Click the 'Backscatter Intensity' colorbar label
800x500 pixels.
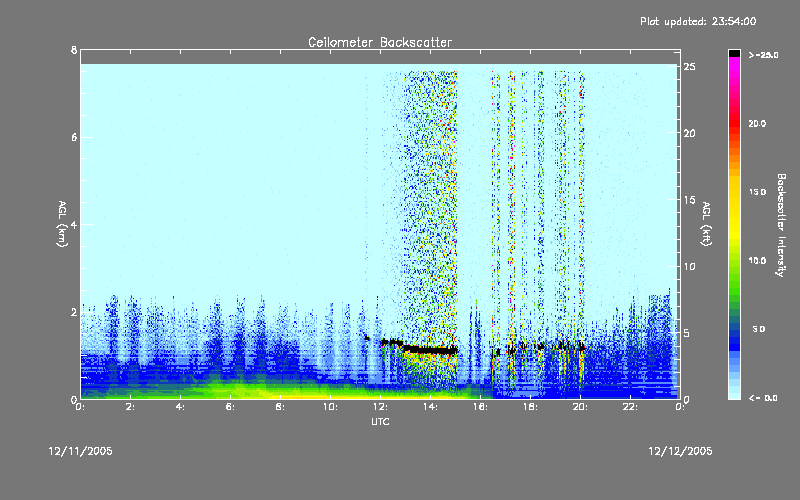(x=781, y=225)
